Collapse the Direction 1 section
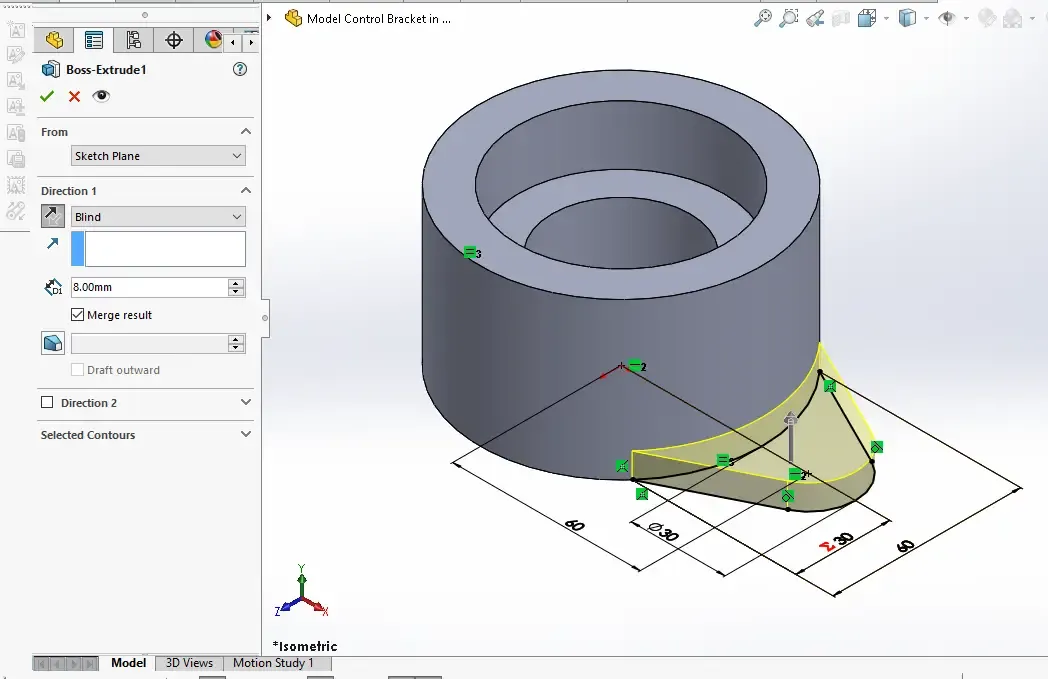The height and width of the screenshot is (679, 1048). coord(246,190)
